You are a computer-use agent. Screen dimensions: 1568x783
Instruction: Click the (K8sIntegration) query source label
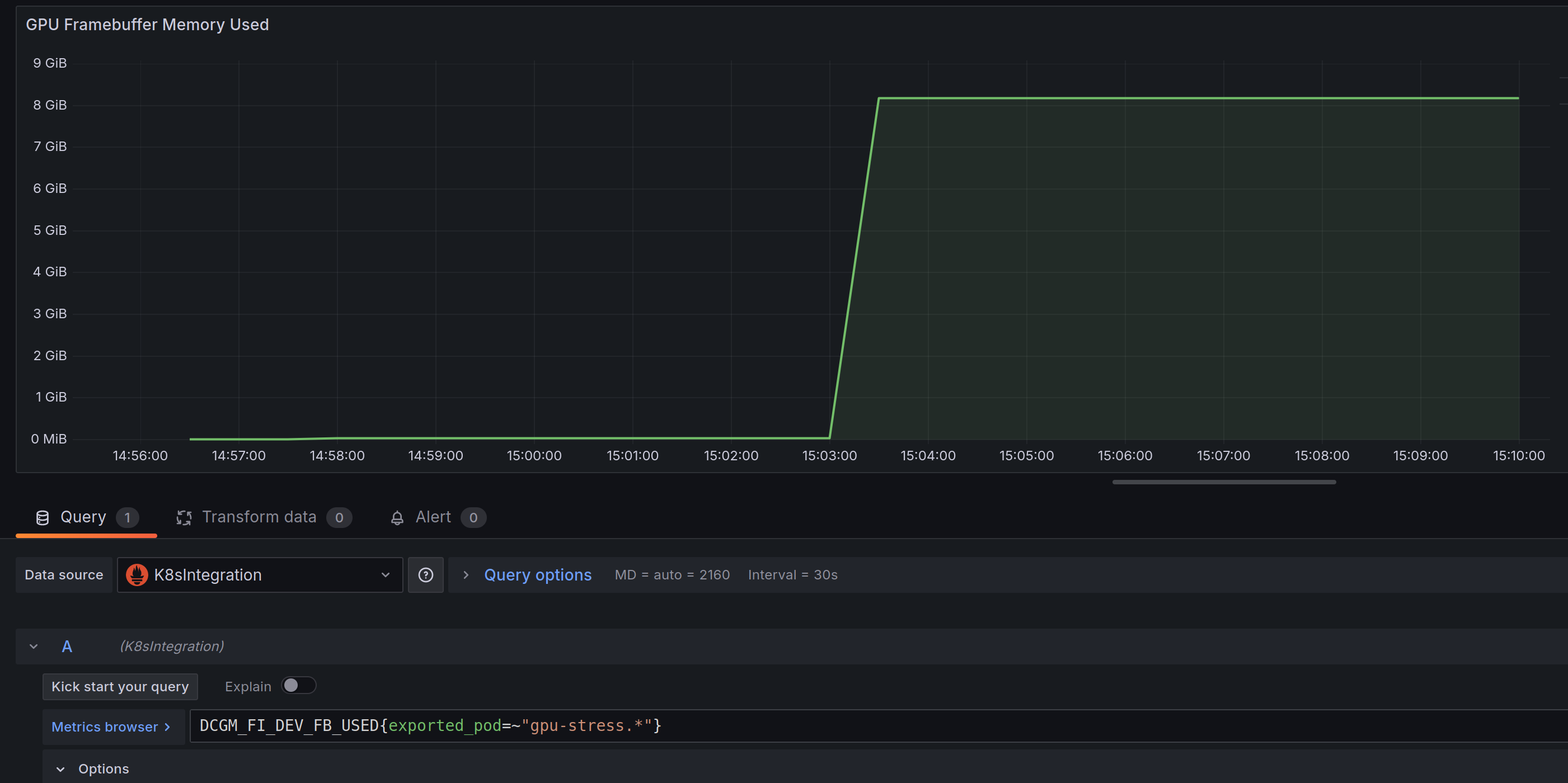click(172, 646)
